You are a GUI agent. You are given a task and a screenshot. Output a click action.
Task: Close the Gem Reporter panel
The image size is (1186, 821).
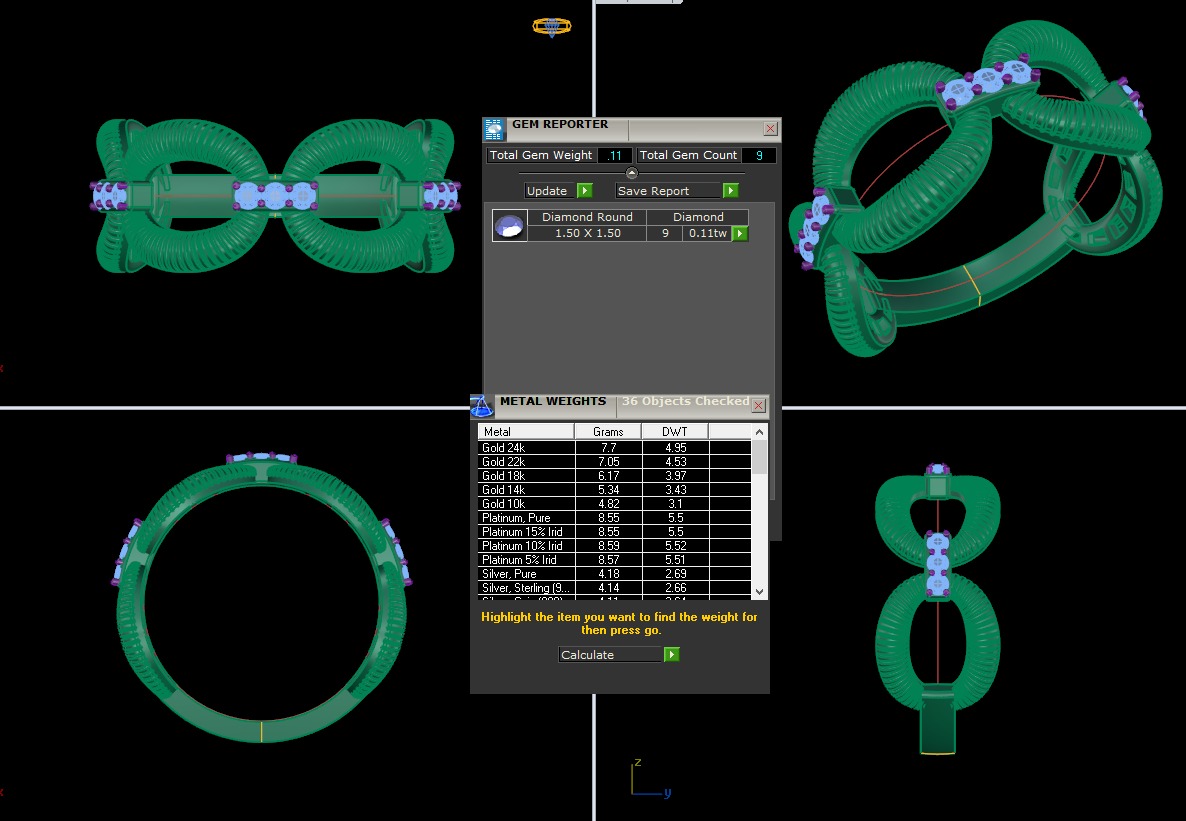(770, 129)
